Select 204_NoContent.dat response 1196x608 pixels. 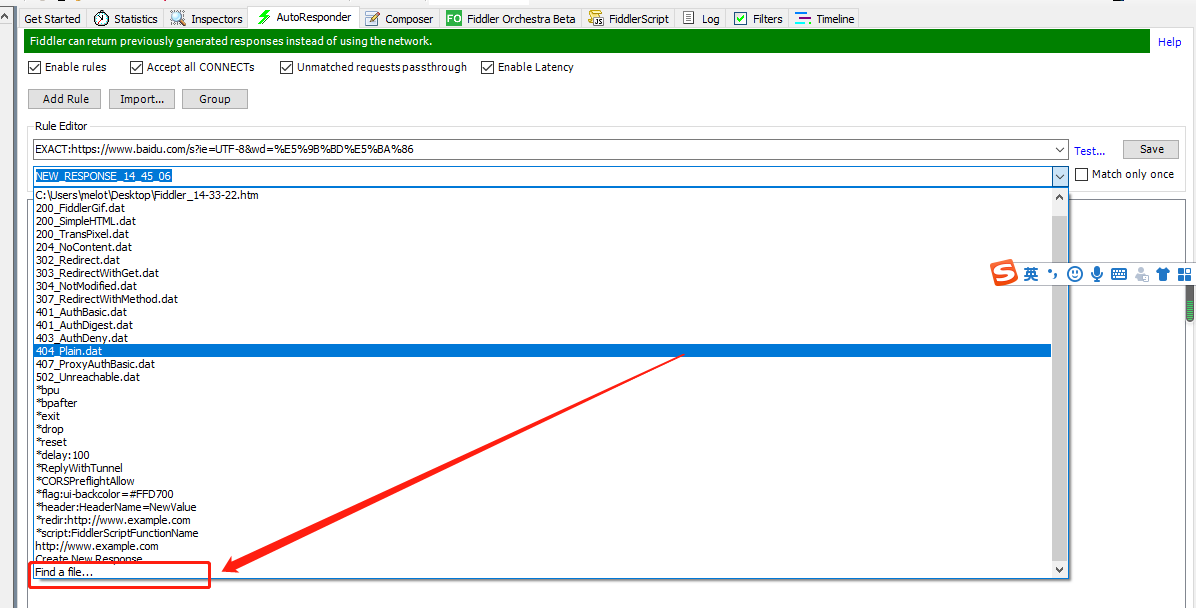tap(542, 247)
